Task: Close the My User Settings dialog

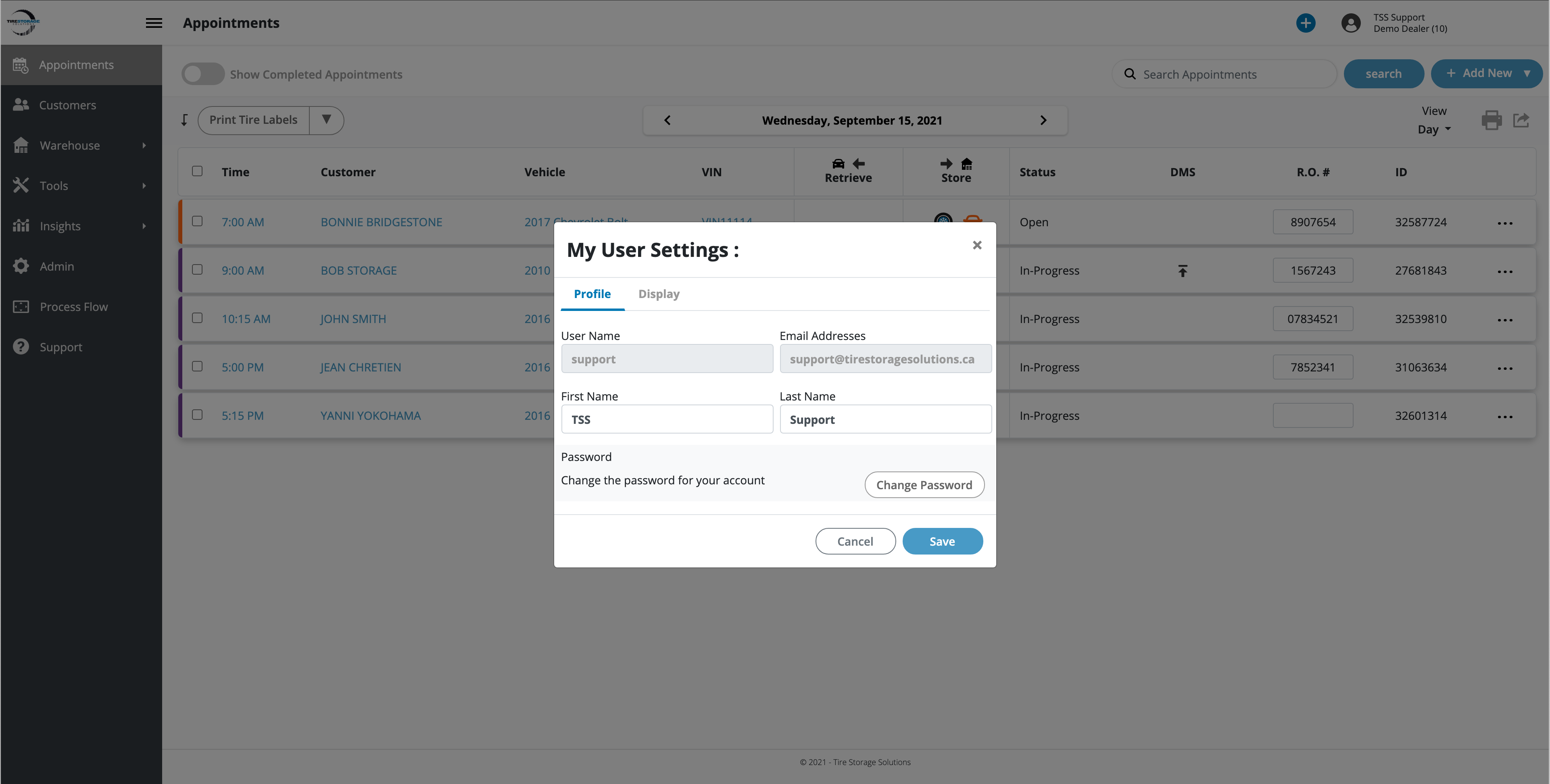Action: (976, 245)
